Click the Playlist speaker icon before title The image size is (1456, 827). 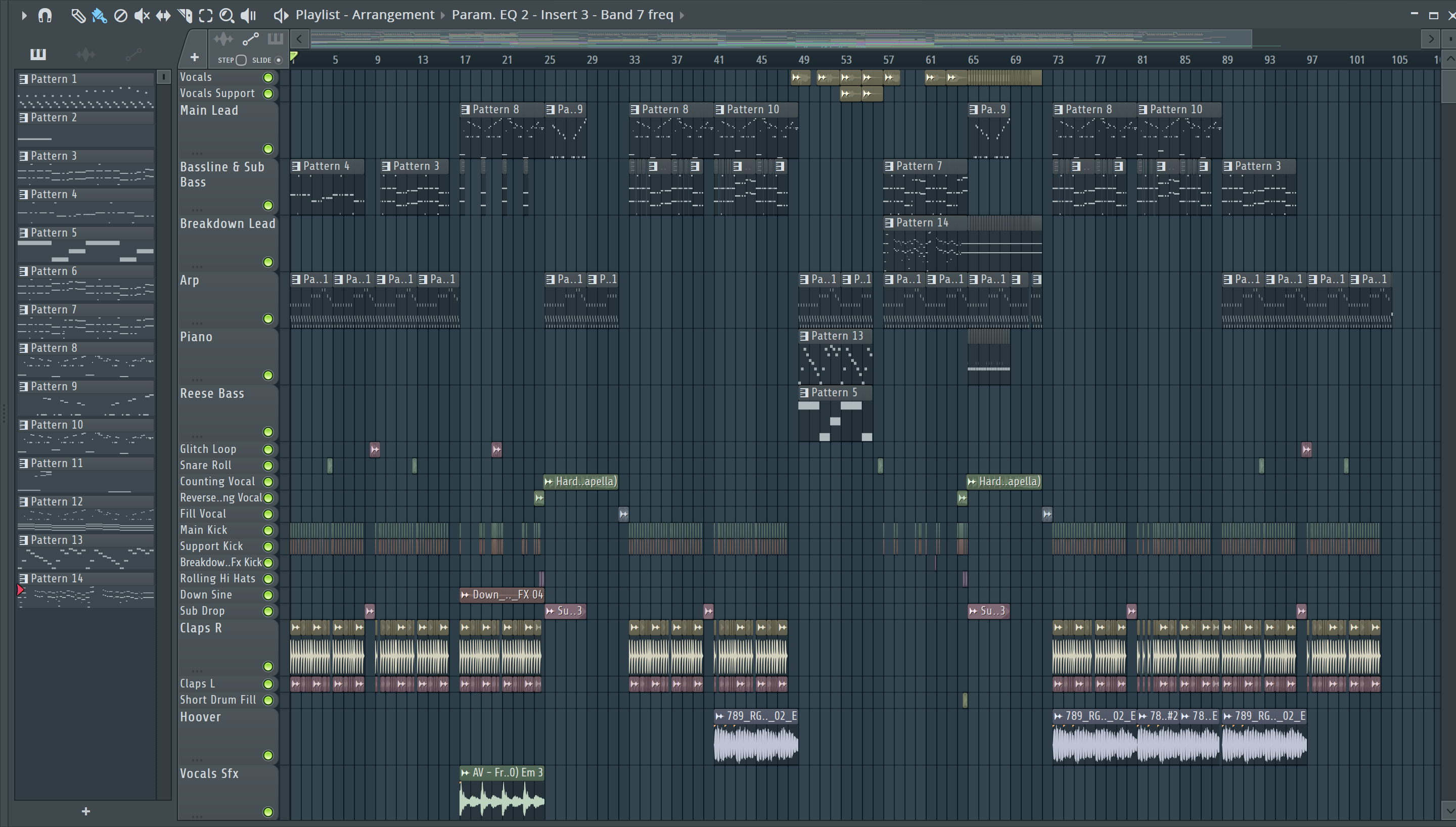[x=281, y=15]
